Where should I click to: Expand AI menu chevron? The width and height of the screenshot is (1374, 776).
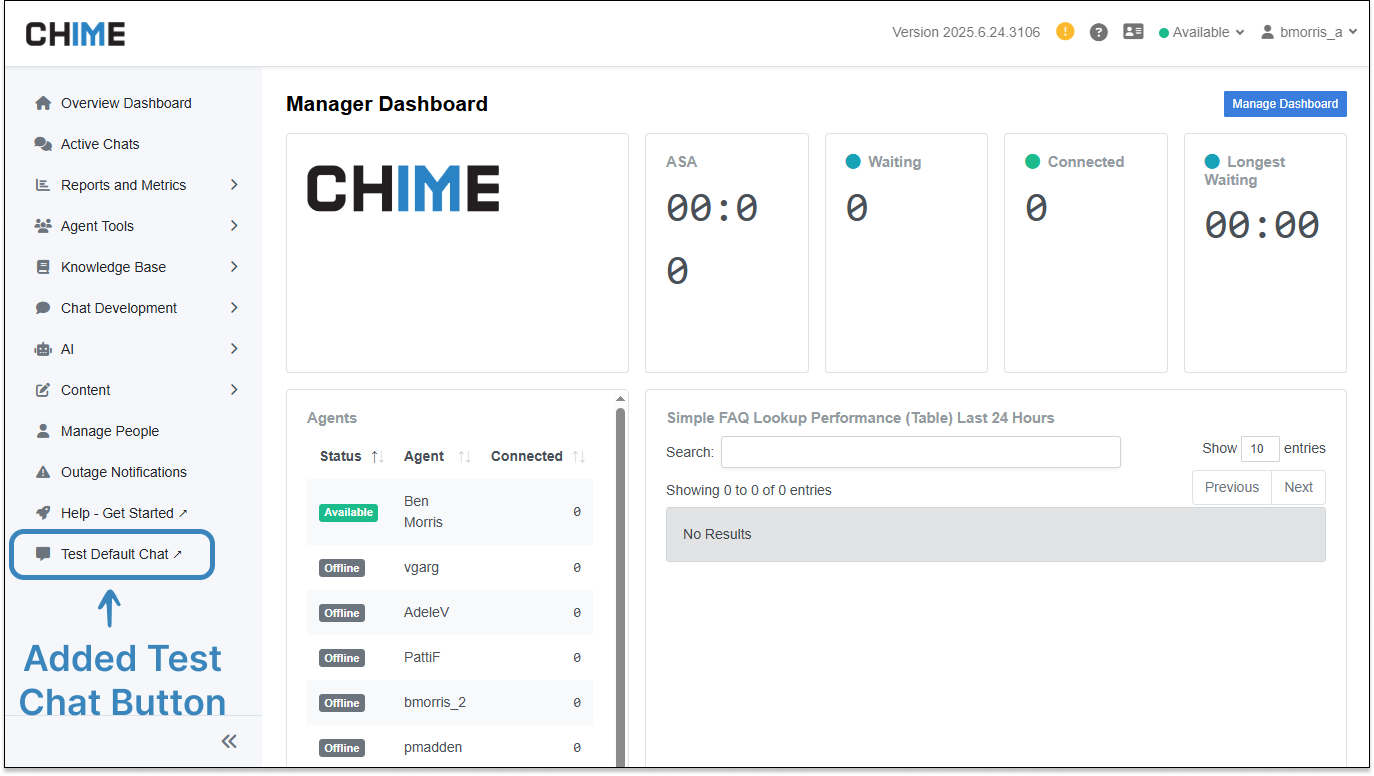[x=234, y=349]
